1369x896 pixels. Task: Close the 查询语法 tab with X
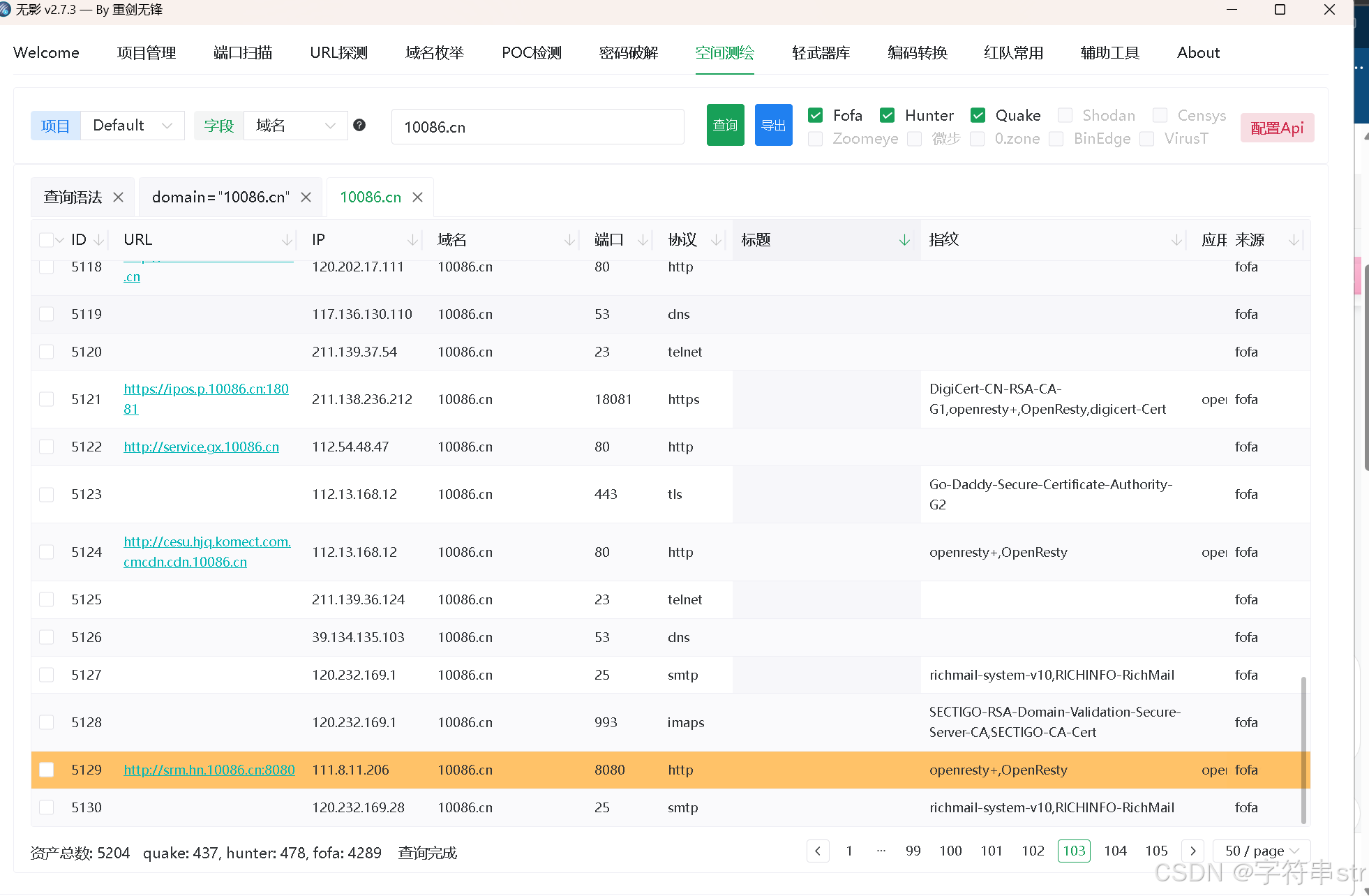tap(119, 197)
